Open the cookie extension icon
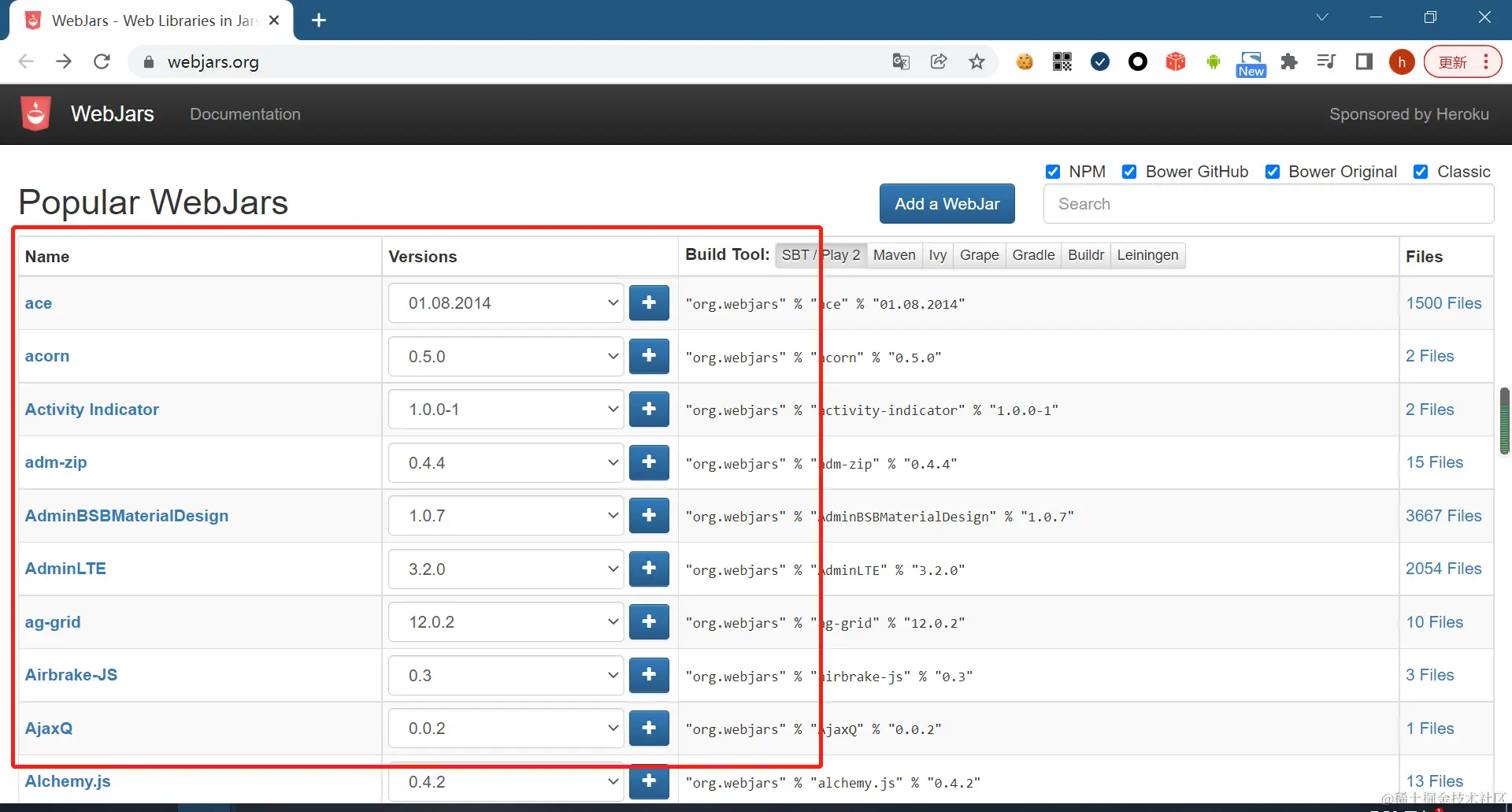 point(1025,61)
